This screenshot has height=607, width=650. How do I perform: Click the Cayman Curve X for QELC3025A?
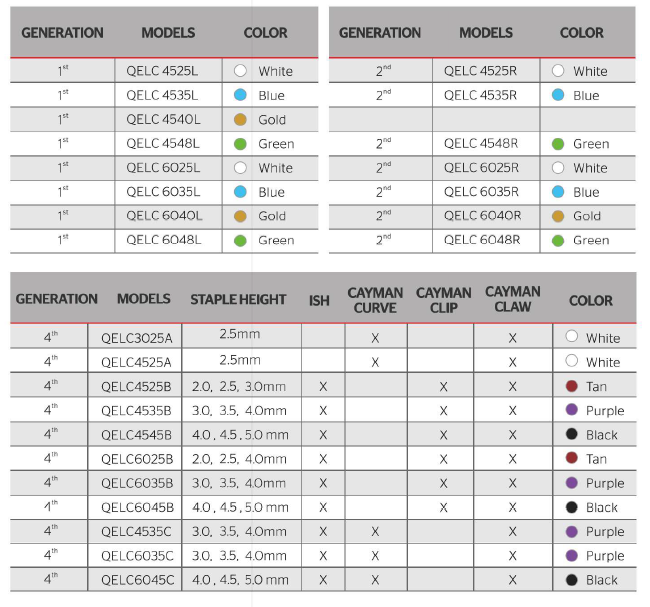click(375, 338)
